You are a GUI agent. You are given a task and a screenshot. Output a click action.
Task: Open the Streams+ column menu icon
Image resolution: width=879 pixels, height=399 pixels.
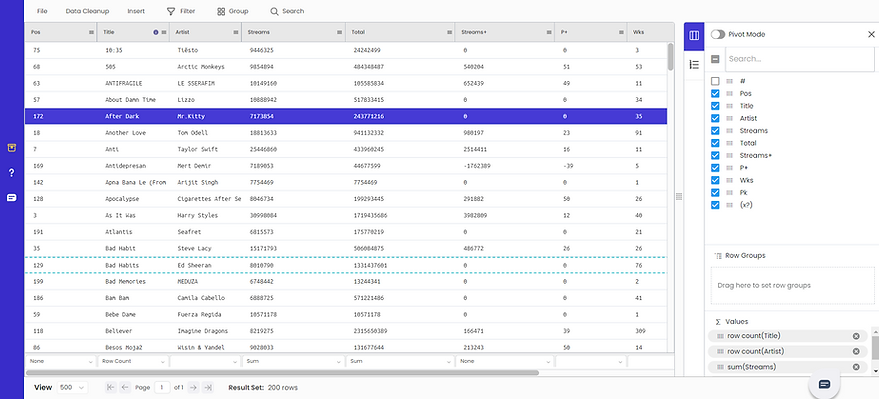(549, 33)
